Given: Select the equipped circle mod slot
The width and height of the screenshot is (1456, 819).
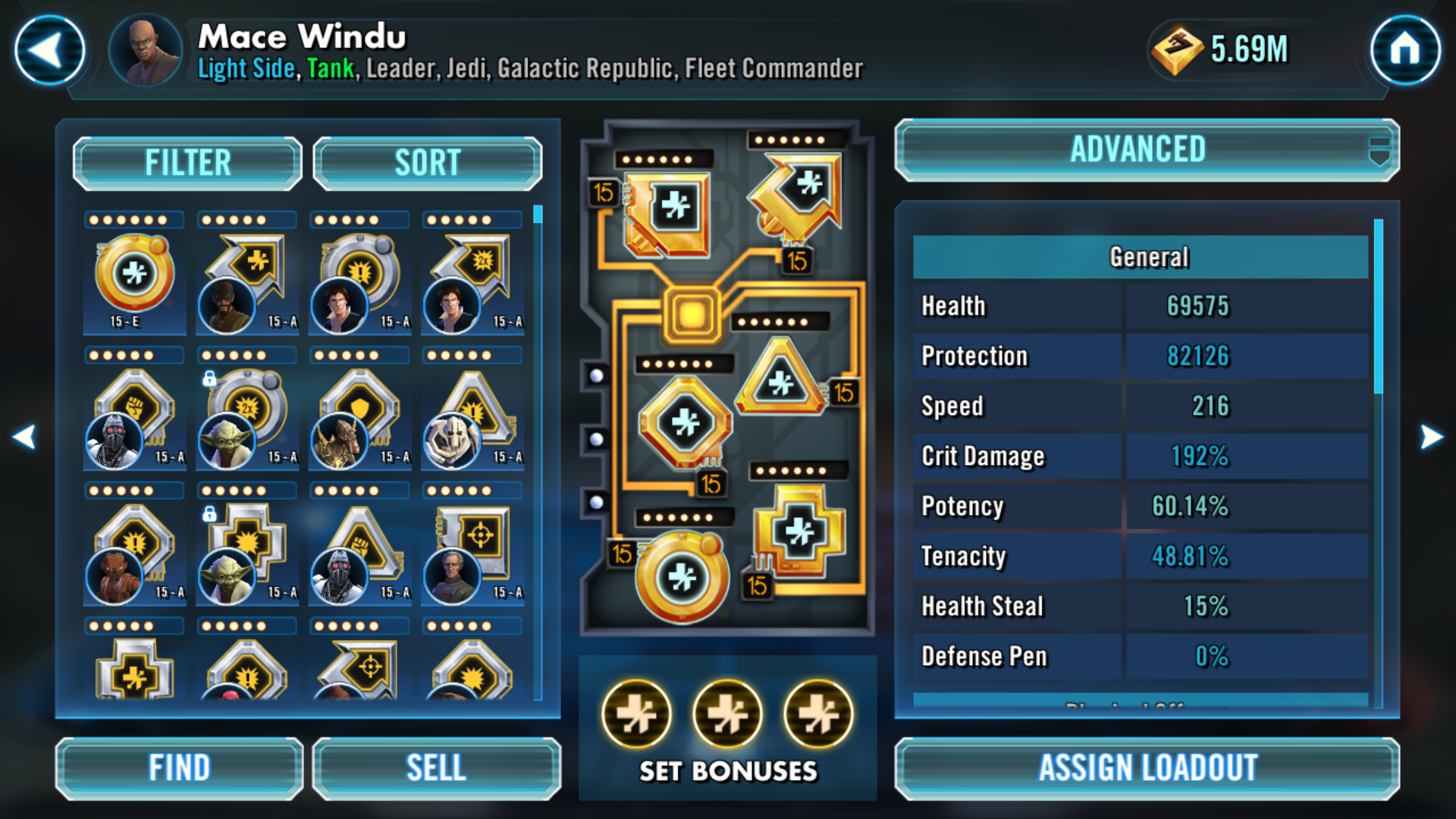Looking at the screenshot, I should (681, 577).
